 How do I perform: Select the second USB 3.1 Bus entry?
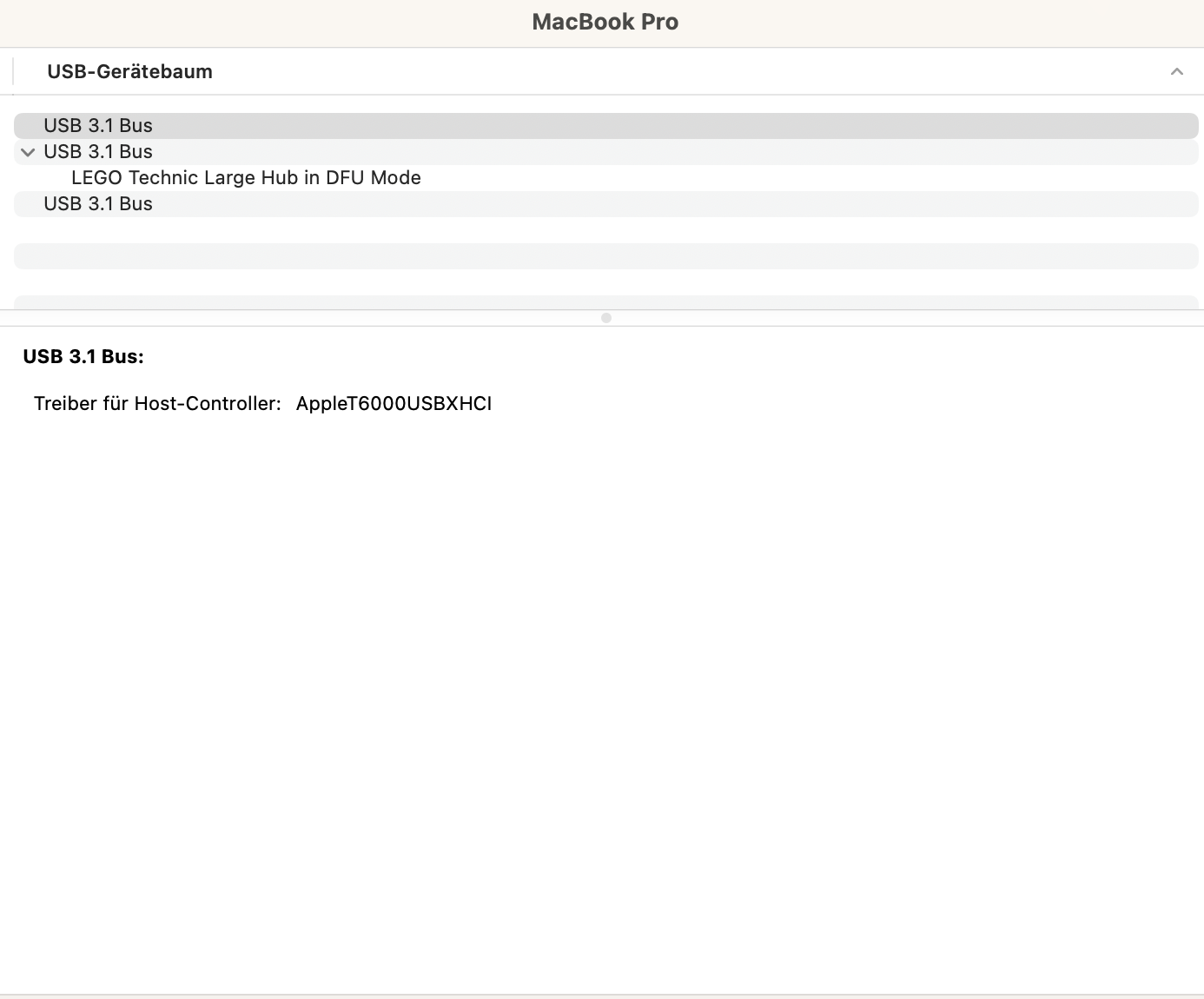pyautogui.click(x=98, y=151)
